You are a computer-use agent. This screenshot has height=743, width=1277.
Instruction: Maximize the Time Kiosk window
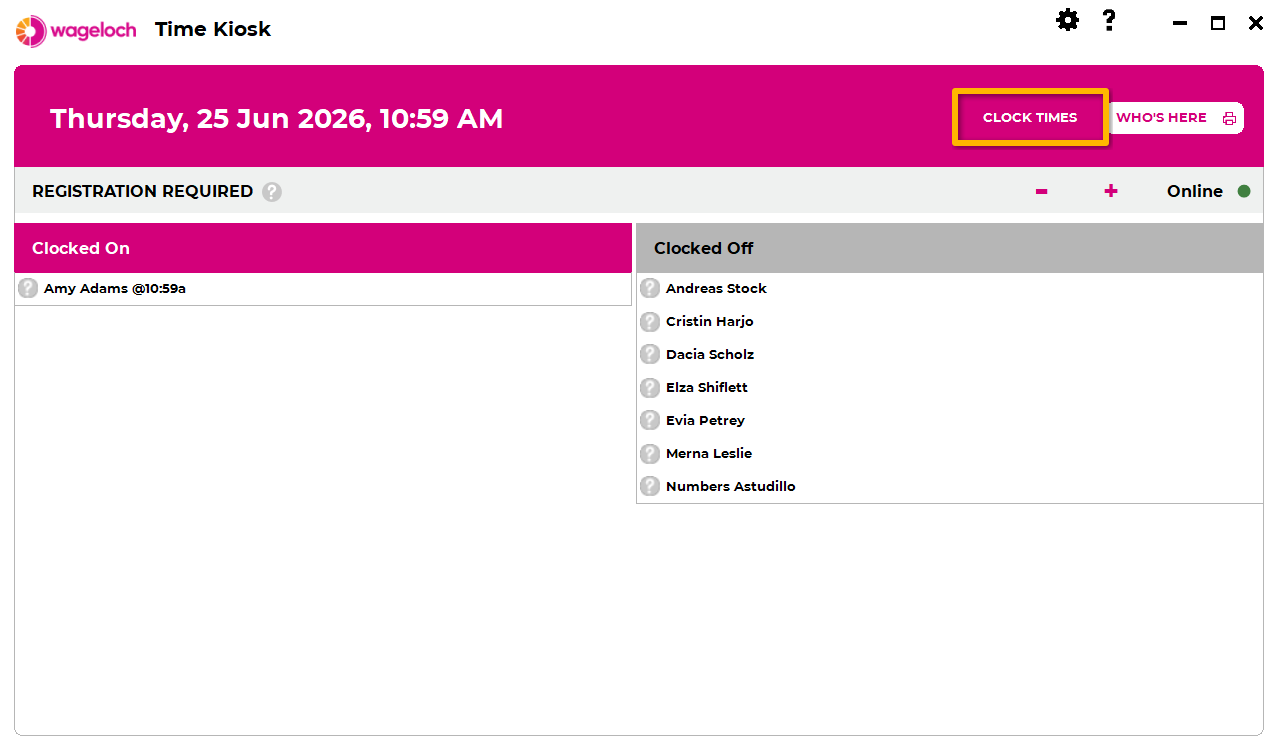pyautogui.click(x=1218, y=23)
